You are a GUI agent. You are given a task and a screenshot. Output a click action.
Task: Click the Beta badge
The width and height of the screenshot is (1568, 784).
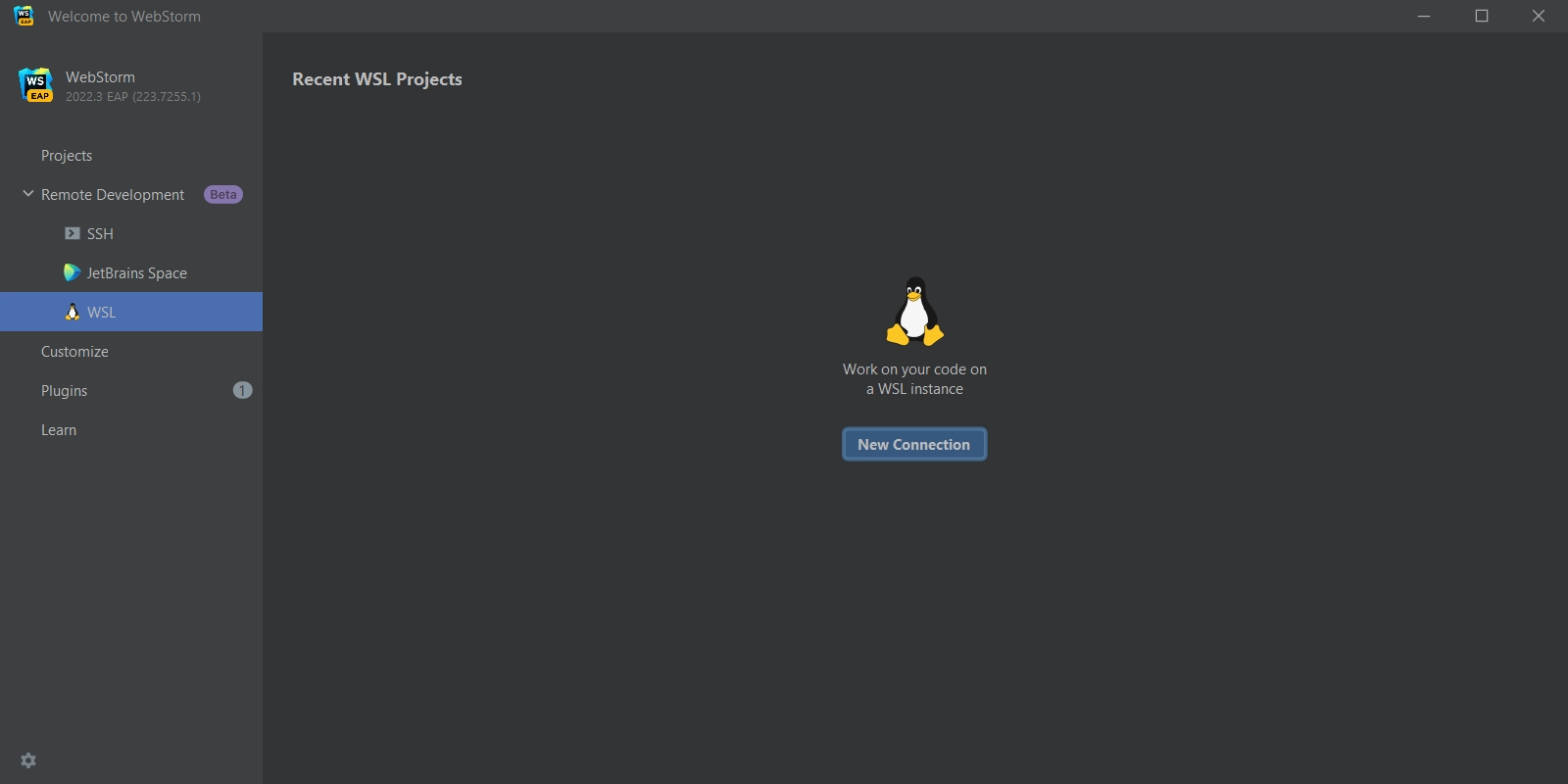click(x=223, y=194)
